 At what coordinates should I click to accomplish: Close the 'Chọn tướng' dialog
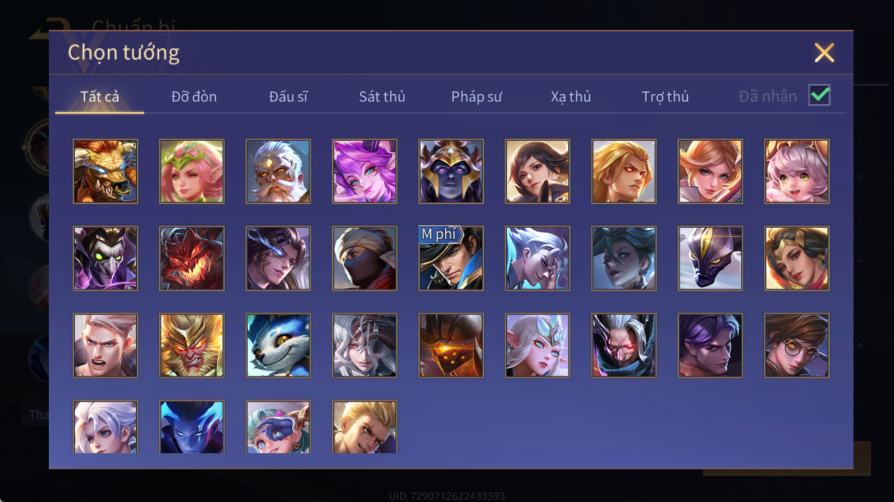point(824,52)
